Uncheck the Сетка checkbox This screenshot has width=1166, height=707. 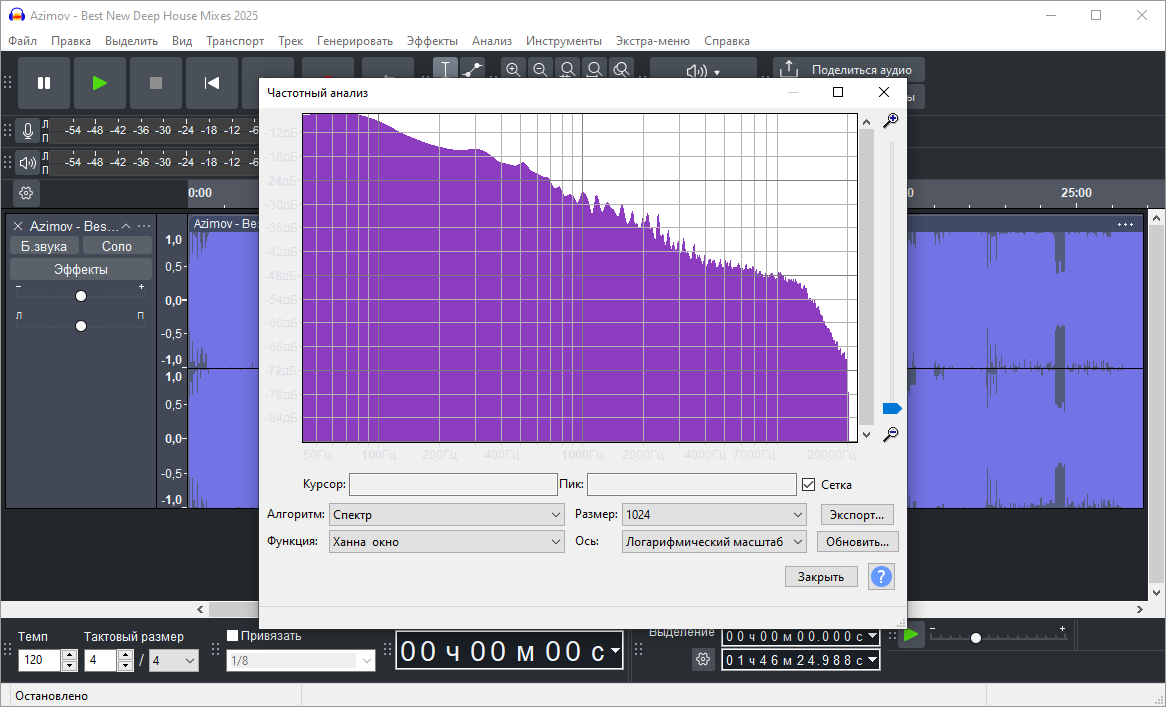click(809, 485)
